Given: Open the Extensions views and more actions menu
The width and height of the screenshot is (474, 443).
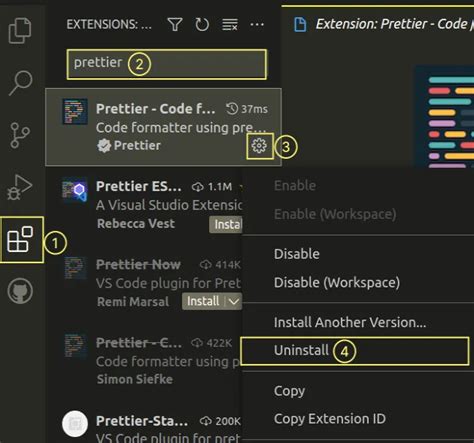Looking at the screenshot, I should coord(257,24).
